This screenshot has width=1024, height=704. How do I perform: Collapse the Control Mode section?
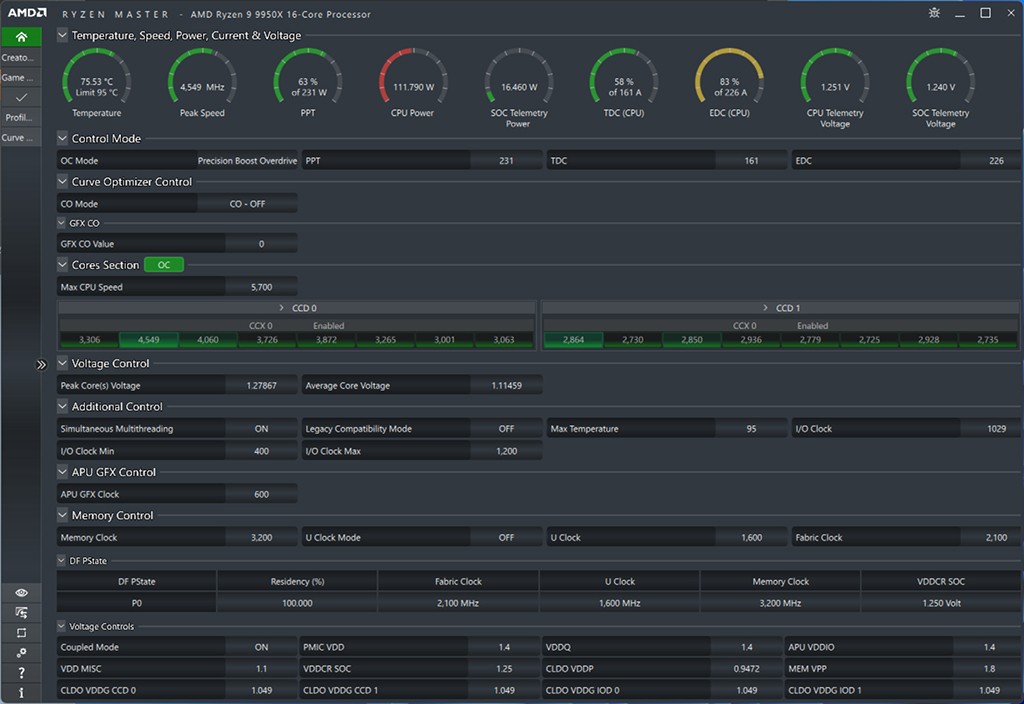[63, 139]
